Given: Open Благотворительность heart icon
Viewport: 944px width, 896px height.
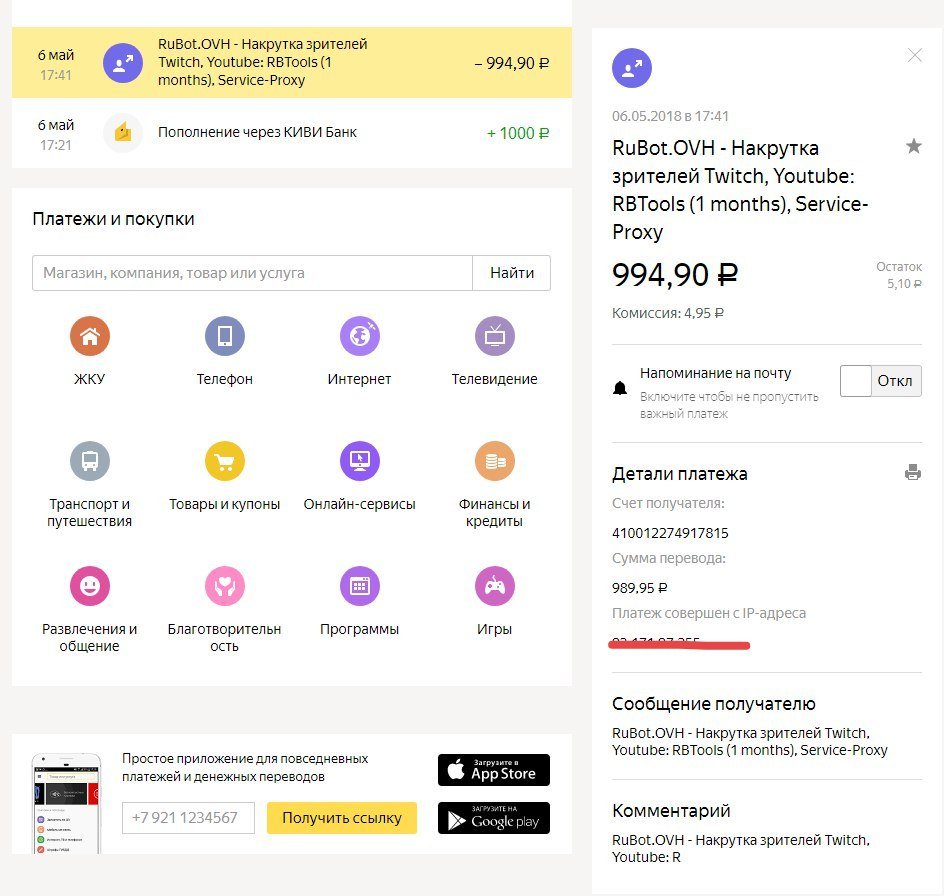Looking at the screenshot, I should [225, 586].
